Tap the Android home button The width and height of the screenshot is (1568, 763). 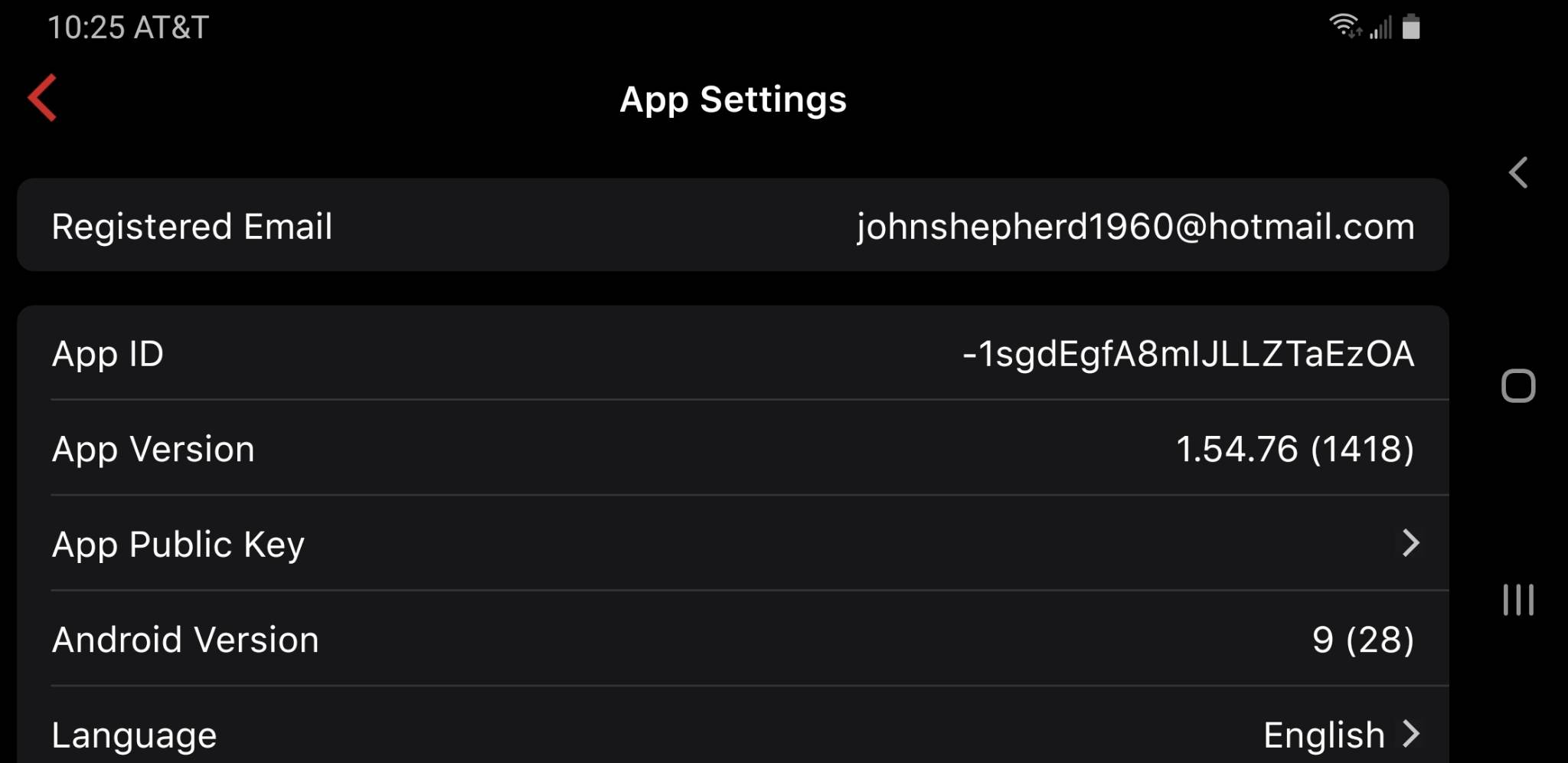tap(1518, 386)
